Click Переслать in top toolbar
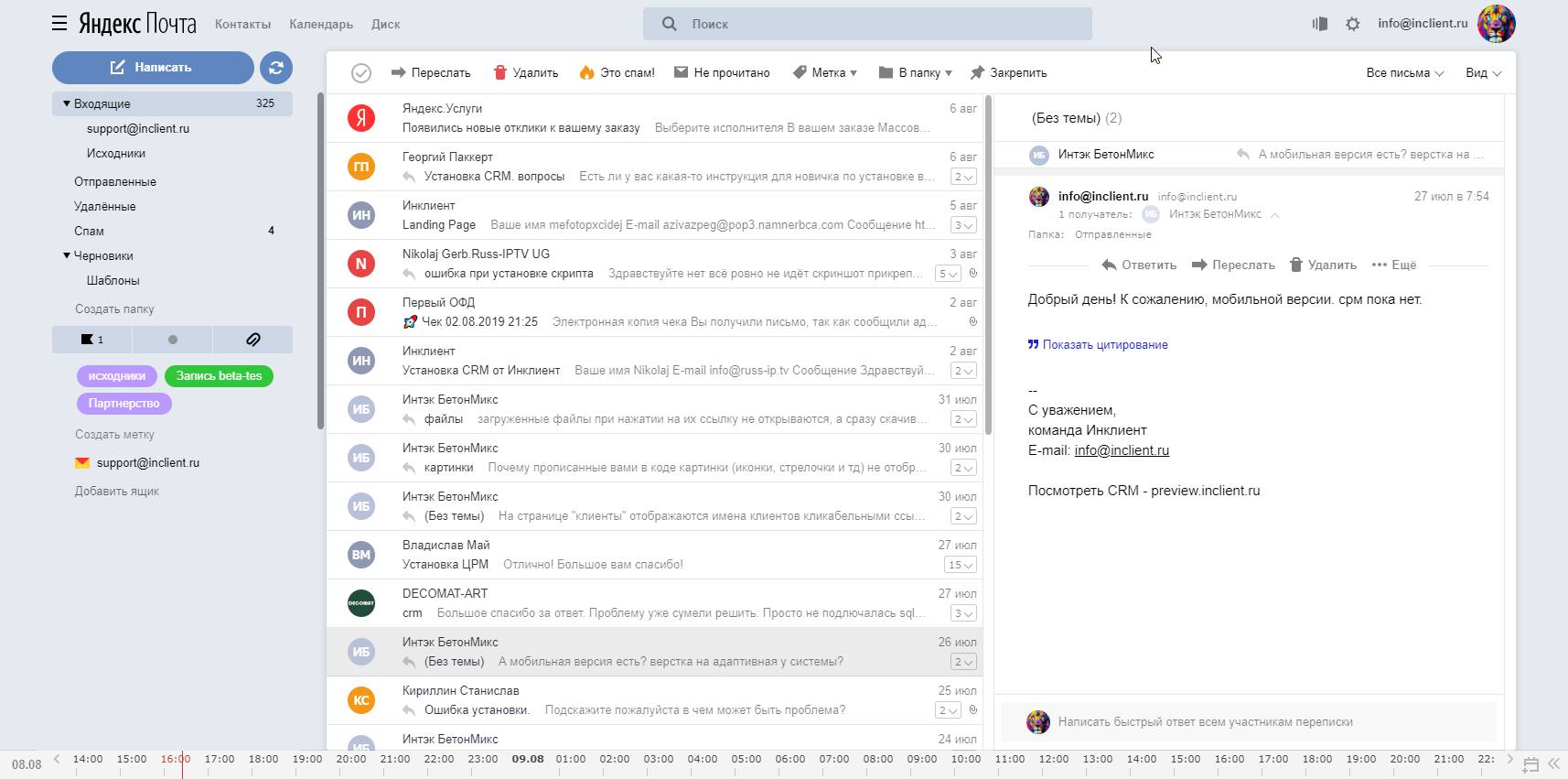The image size is (1568, 779). click(431, 72)
